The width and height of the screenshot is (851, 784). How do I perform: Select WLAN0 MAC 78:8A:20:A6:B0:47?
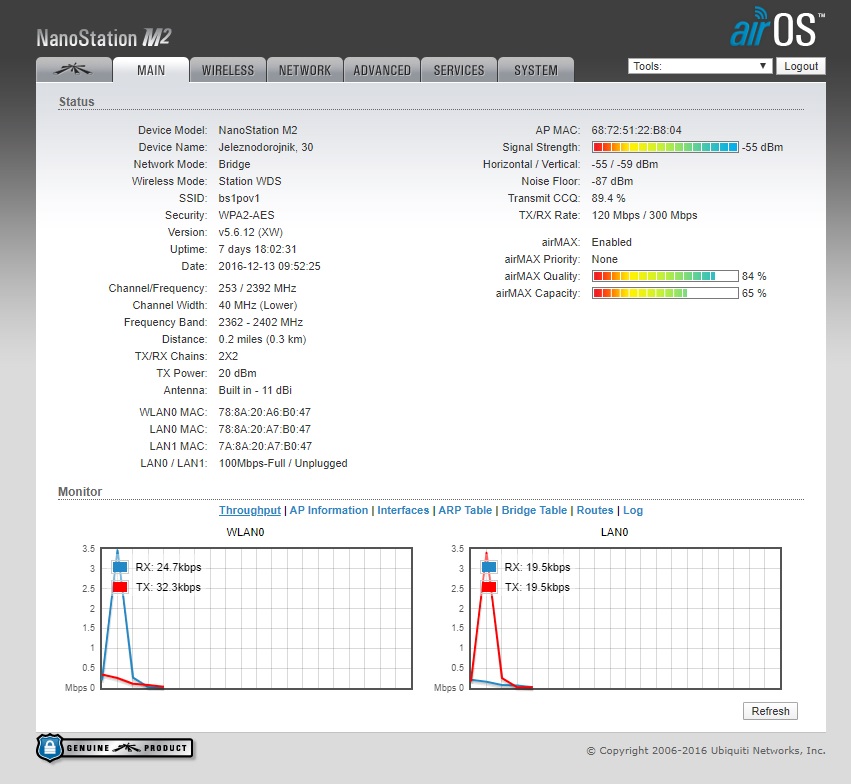[x=265, y=412]
